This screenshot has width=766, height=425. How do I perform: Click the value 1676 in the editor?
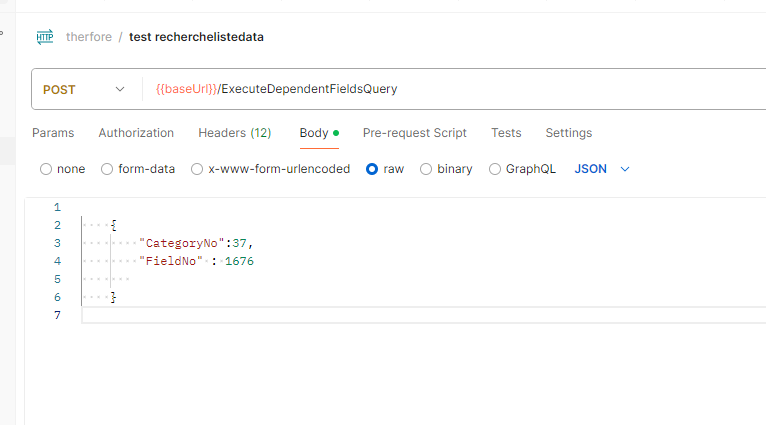(239, 261)
